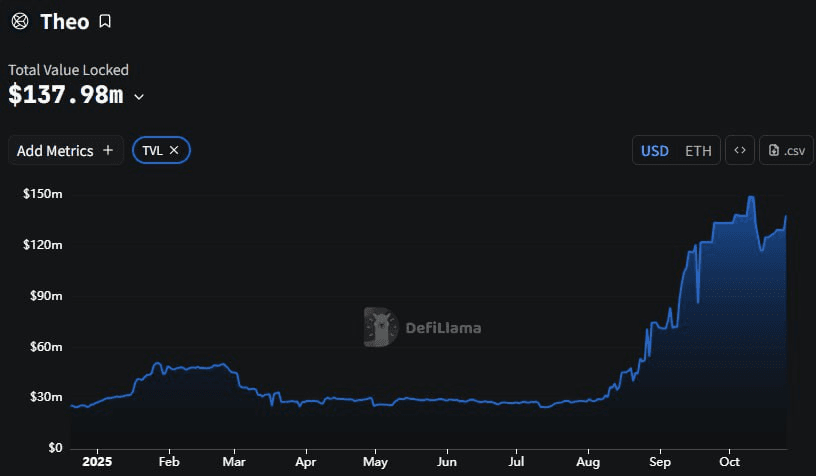
Task: Expand the Total Value Locked breakdown chevron
Action: point(139,97)
